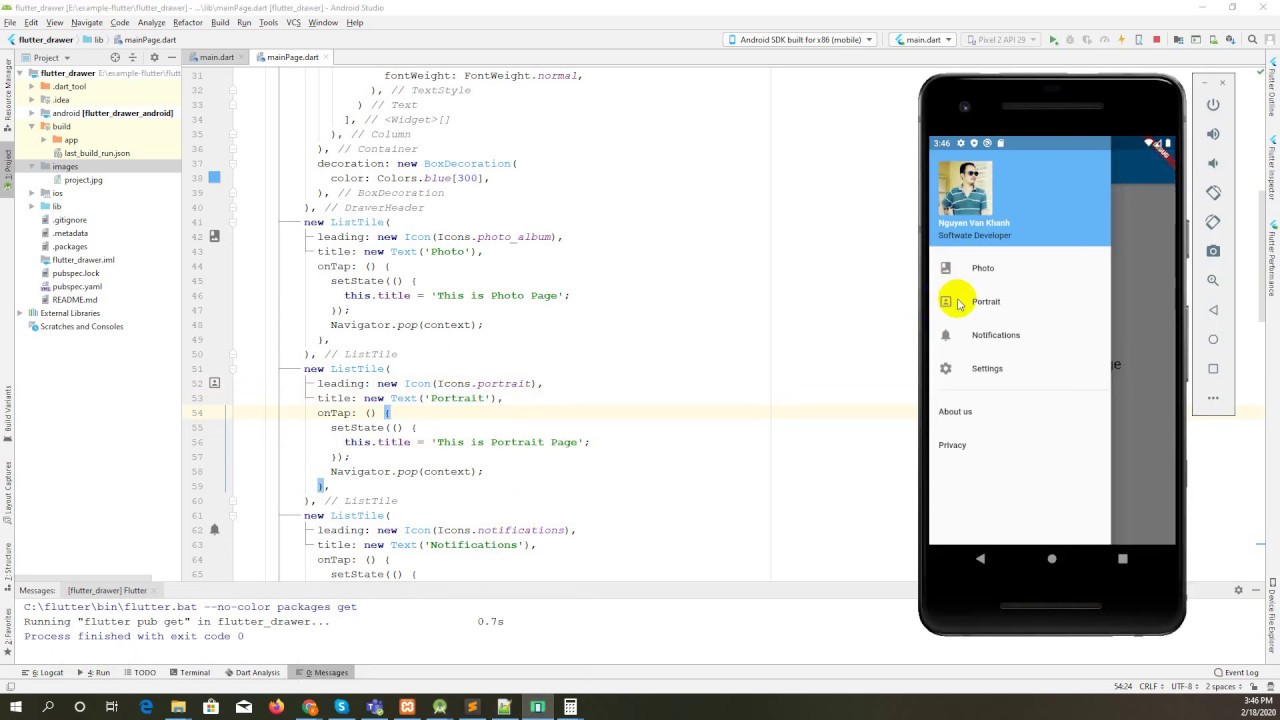Click the emulator volume down icon
The height and width of the screenshot is (720, 1280).
(1213, 163)
